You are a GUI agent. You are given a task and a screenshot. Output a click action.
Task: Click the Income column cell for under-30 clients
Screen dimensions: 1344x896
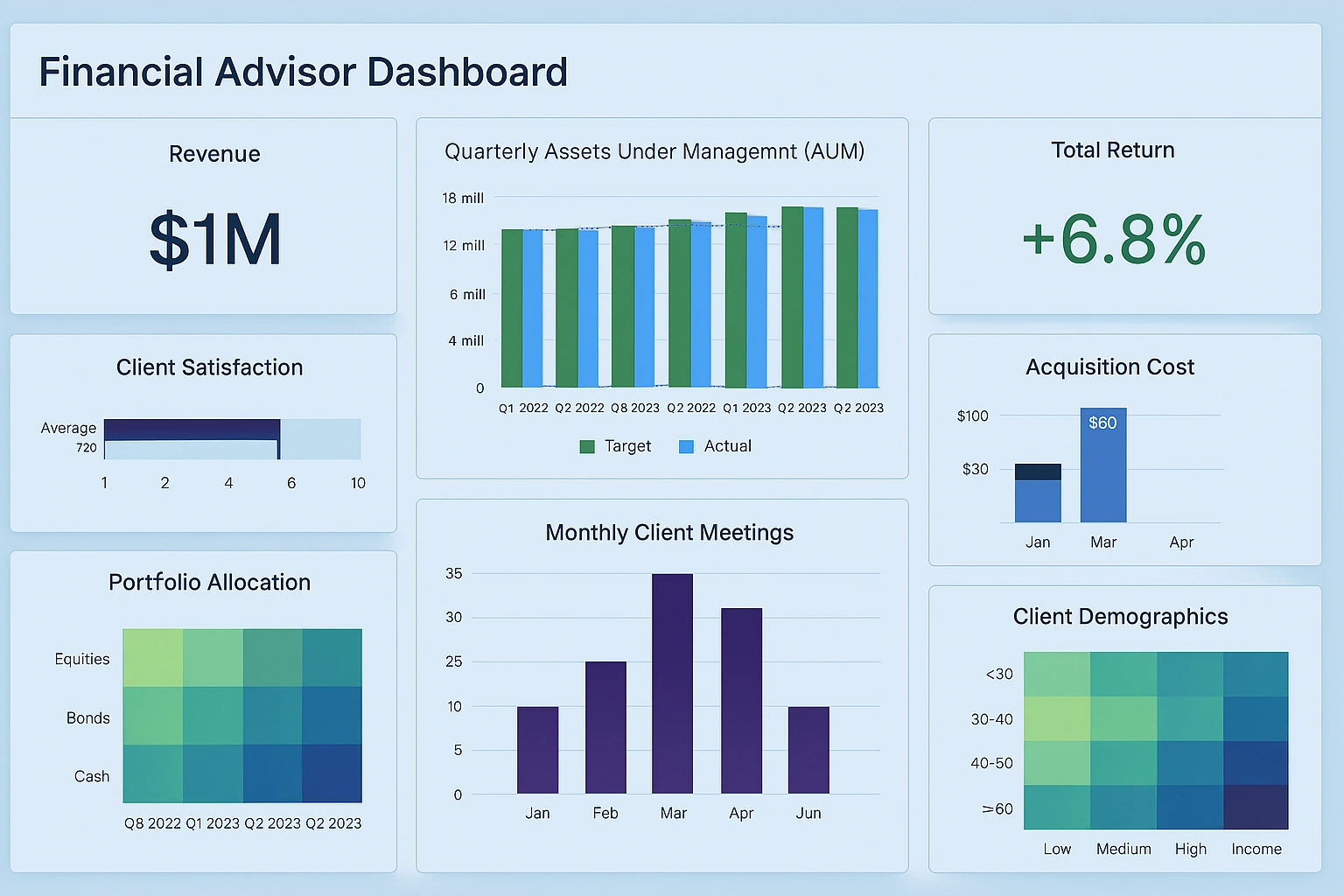pyautogui.click(x=1256, y=674)
